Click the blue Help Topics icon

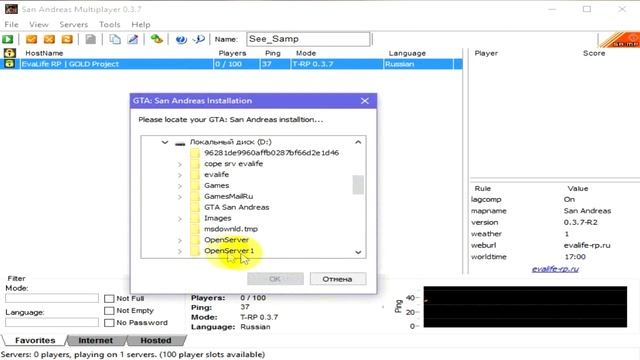click(x=181, y=39)
